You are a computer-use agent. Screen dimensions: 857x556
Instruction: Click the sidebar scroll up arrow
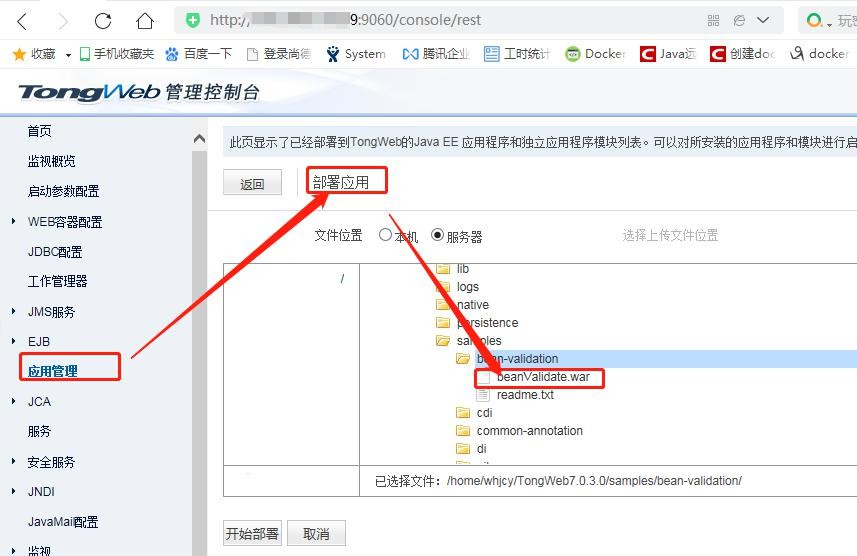tap(199, 139)
